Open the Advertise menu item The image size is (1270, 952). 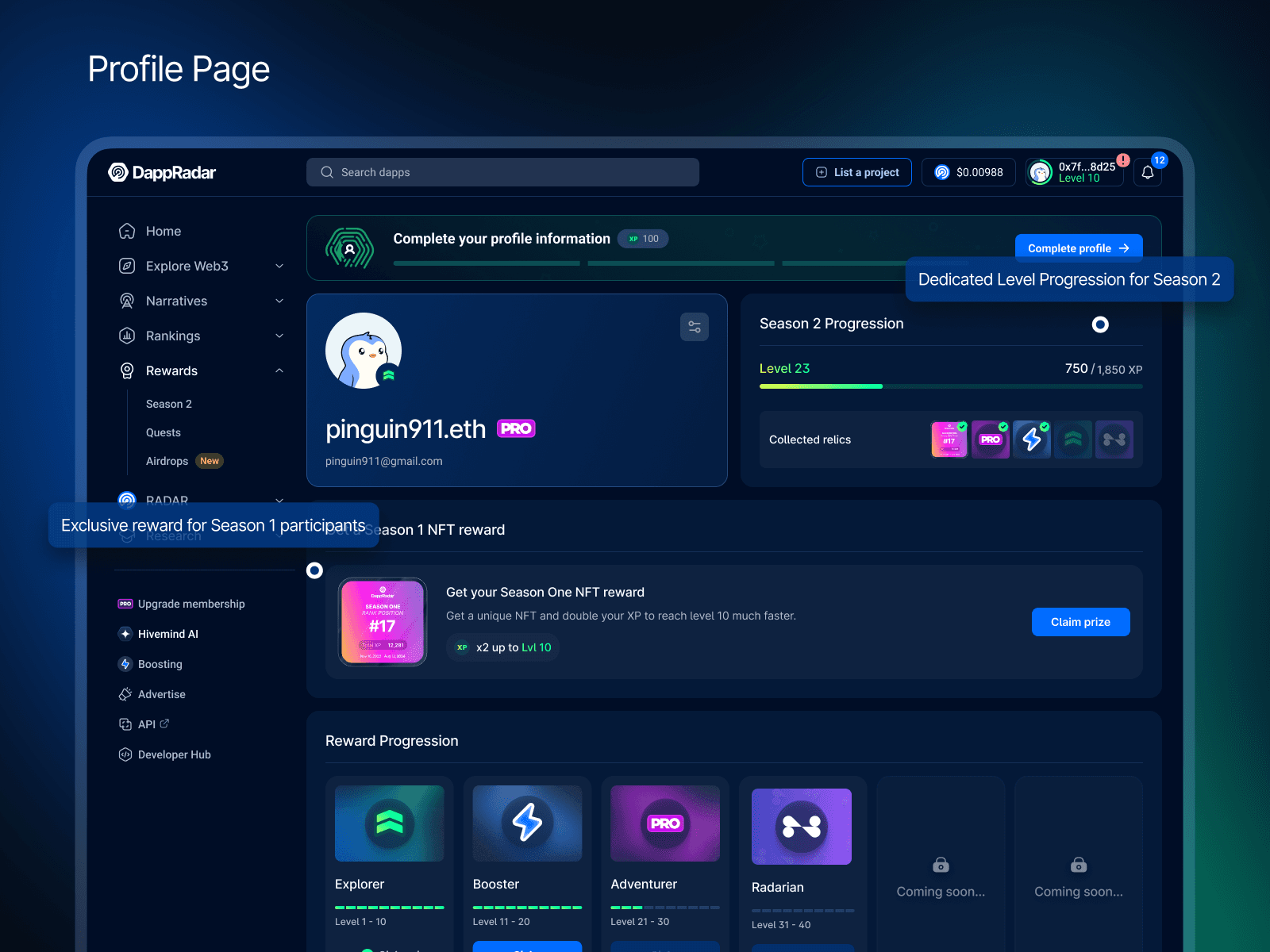coord(162,694)
